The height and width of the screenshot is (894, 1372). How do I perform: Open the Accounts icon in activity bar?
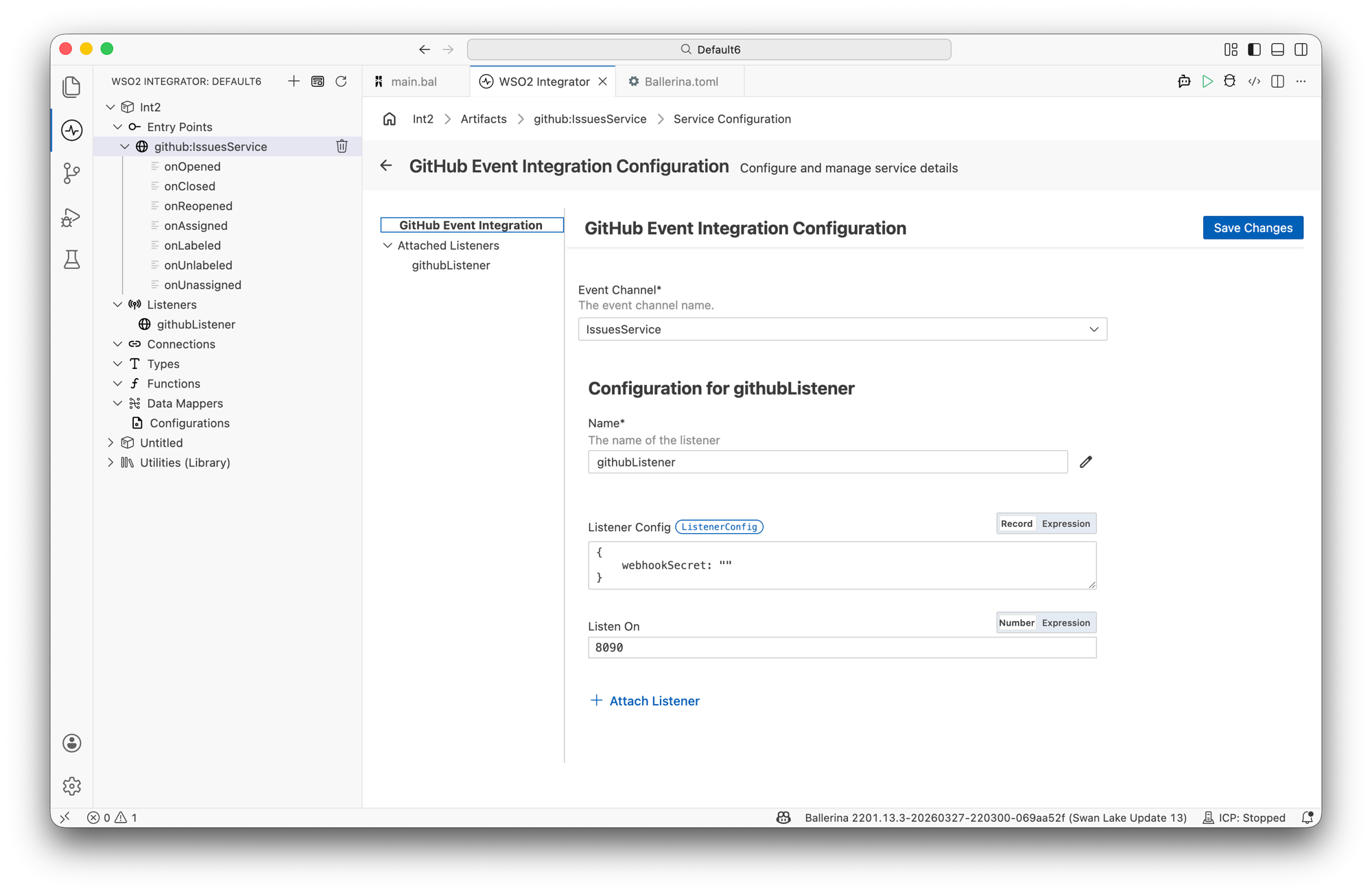[72, 743]
